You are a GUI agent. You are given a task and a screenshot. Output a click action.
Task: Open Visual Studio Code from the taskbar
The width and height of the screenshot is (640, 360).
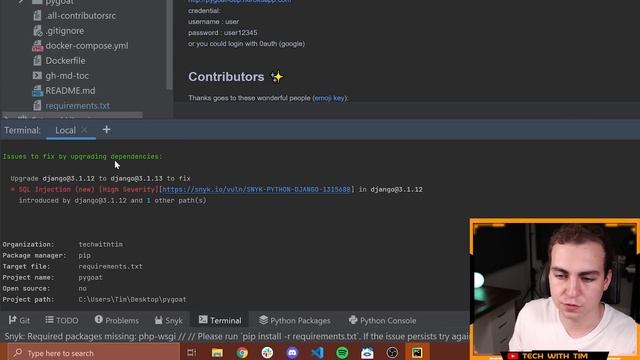tap(317, 353)
